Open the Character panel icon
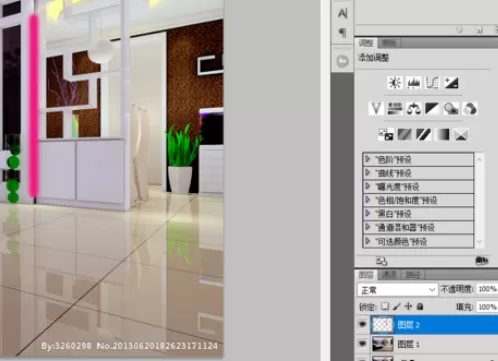Screen dimensions: 498x361 [342, 13]
